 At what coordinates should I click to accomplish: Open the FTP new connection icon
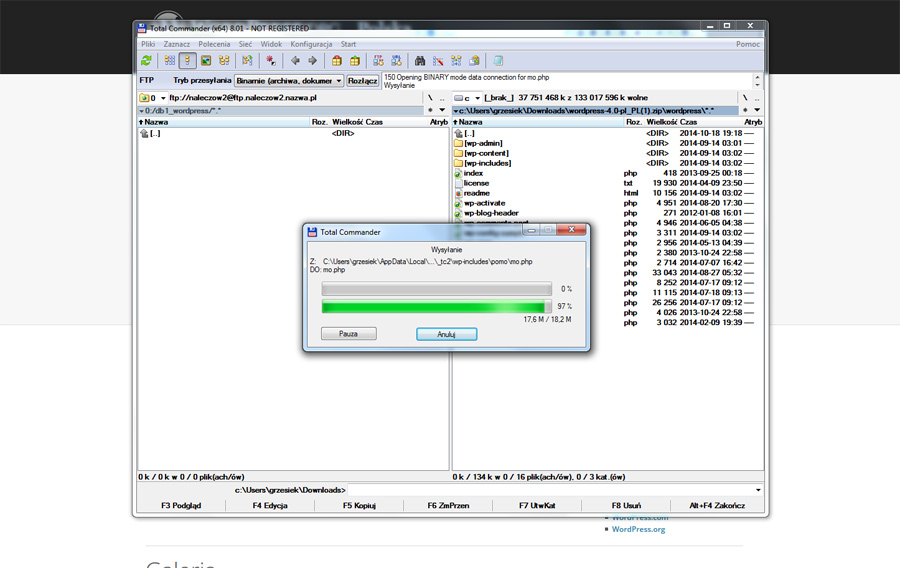click(396, 61)
